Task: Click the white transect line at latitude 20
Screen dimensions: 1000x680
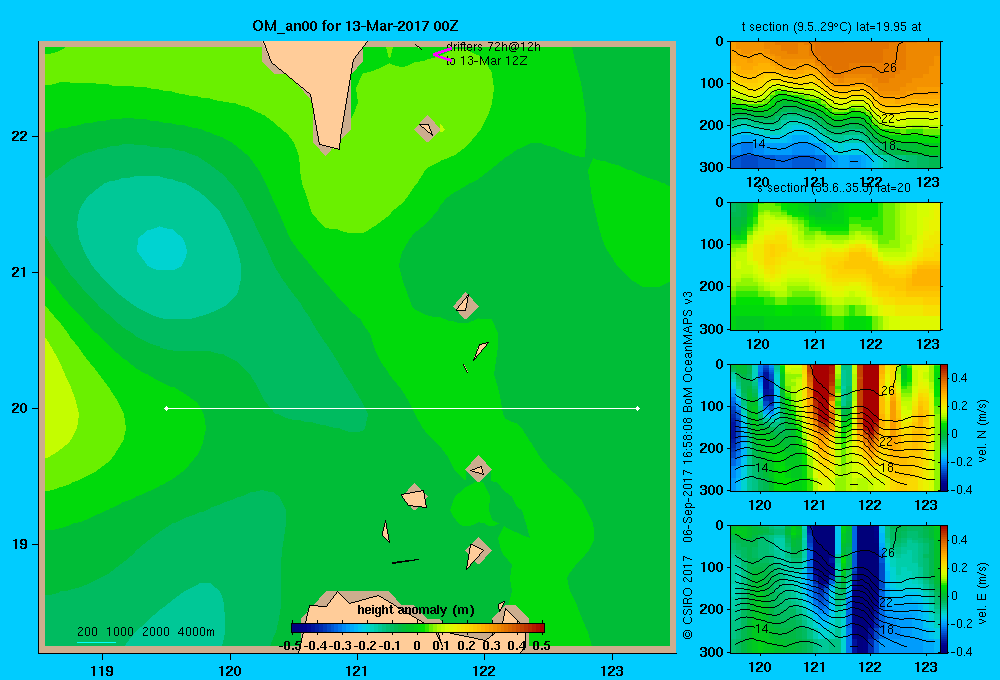Action: pos(402,408)
